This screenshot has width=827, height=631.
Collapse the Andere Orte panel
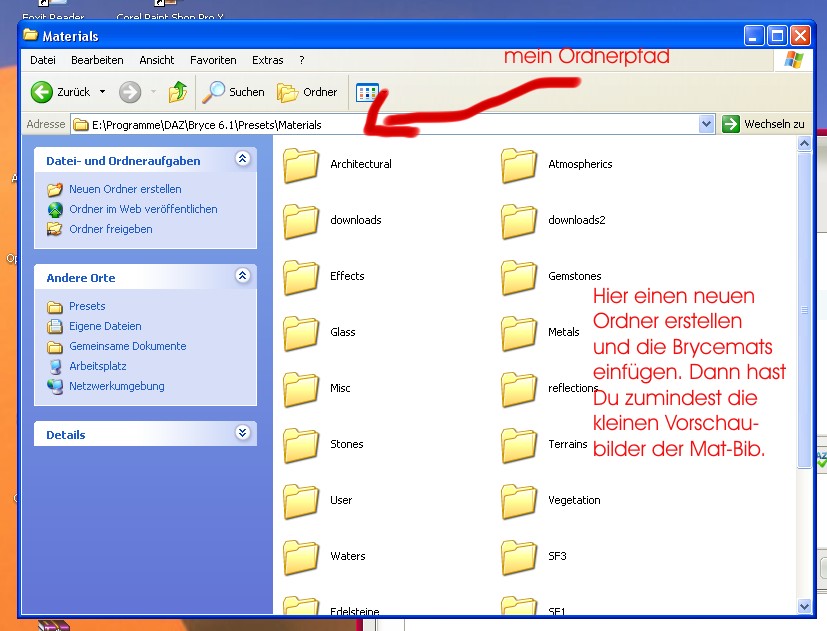pyautogui.click(x=243, y=275)
